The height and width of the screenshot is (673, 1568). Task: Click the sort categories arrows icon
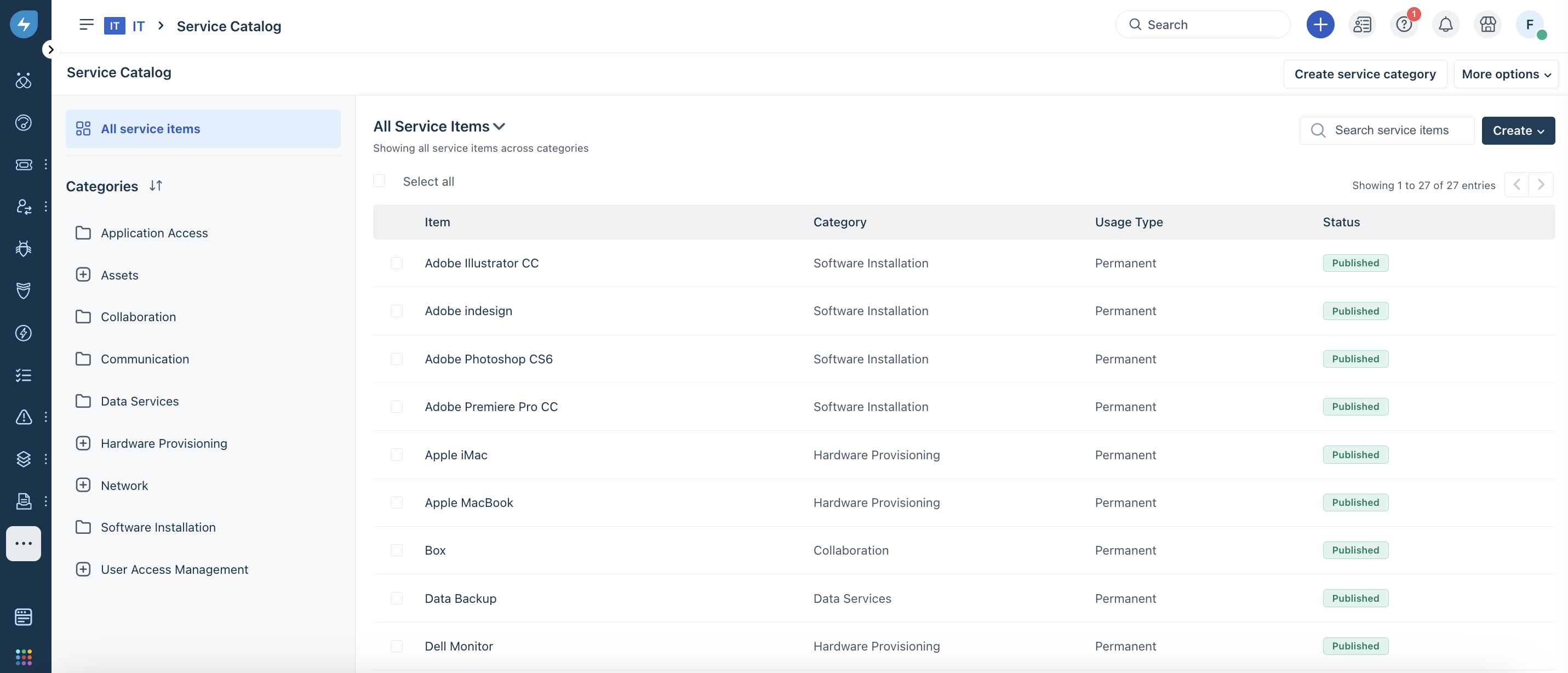[156, 186]
